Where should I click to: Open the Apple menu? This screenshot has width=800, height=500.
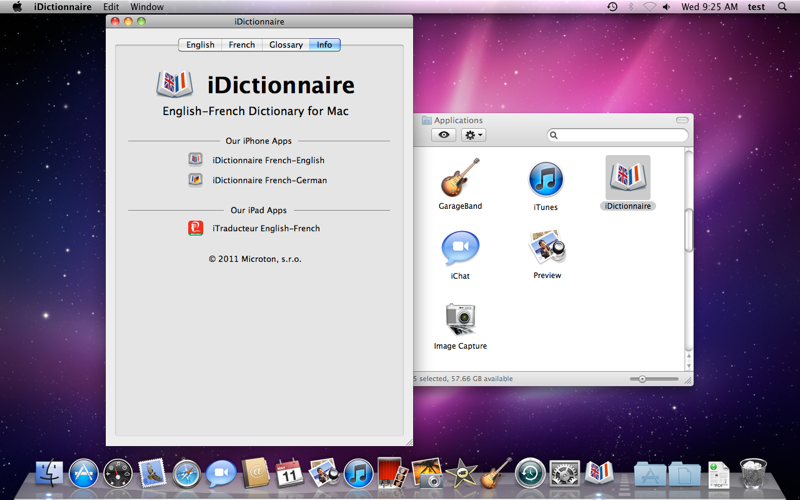click(17, 7)
